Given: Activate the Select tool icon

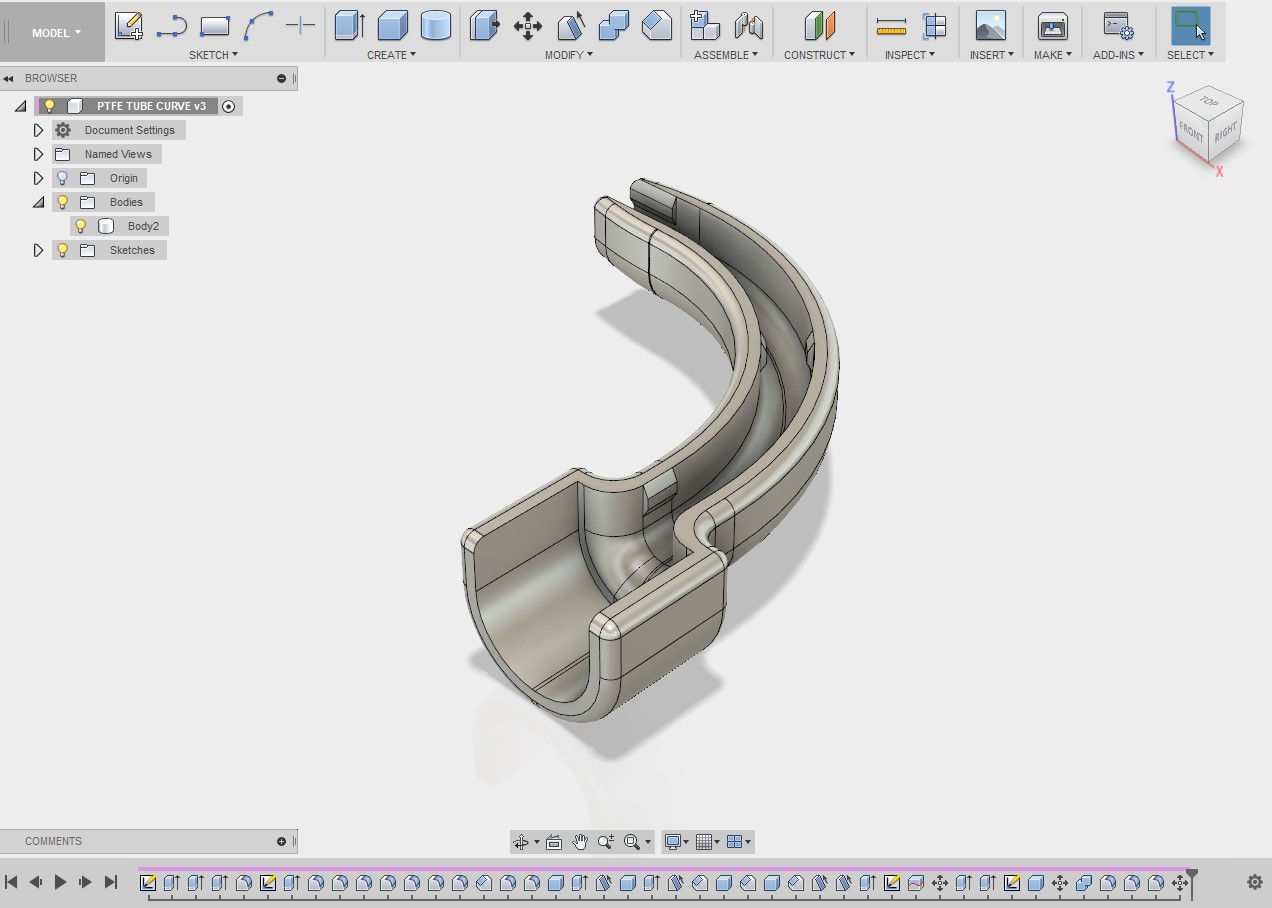Looking at the screenshot, I should [x=1190, y=26].
